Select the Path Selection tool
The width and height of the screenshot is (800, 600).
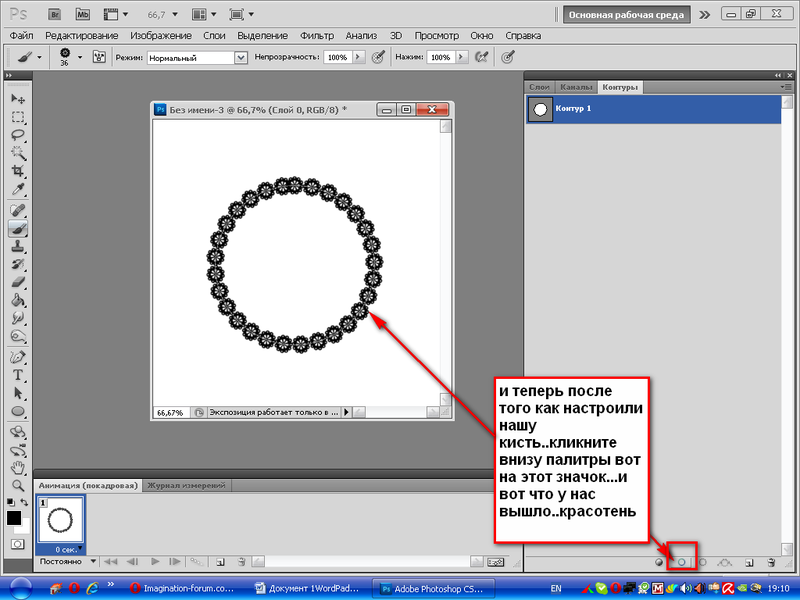point(18,393)
